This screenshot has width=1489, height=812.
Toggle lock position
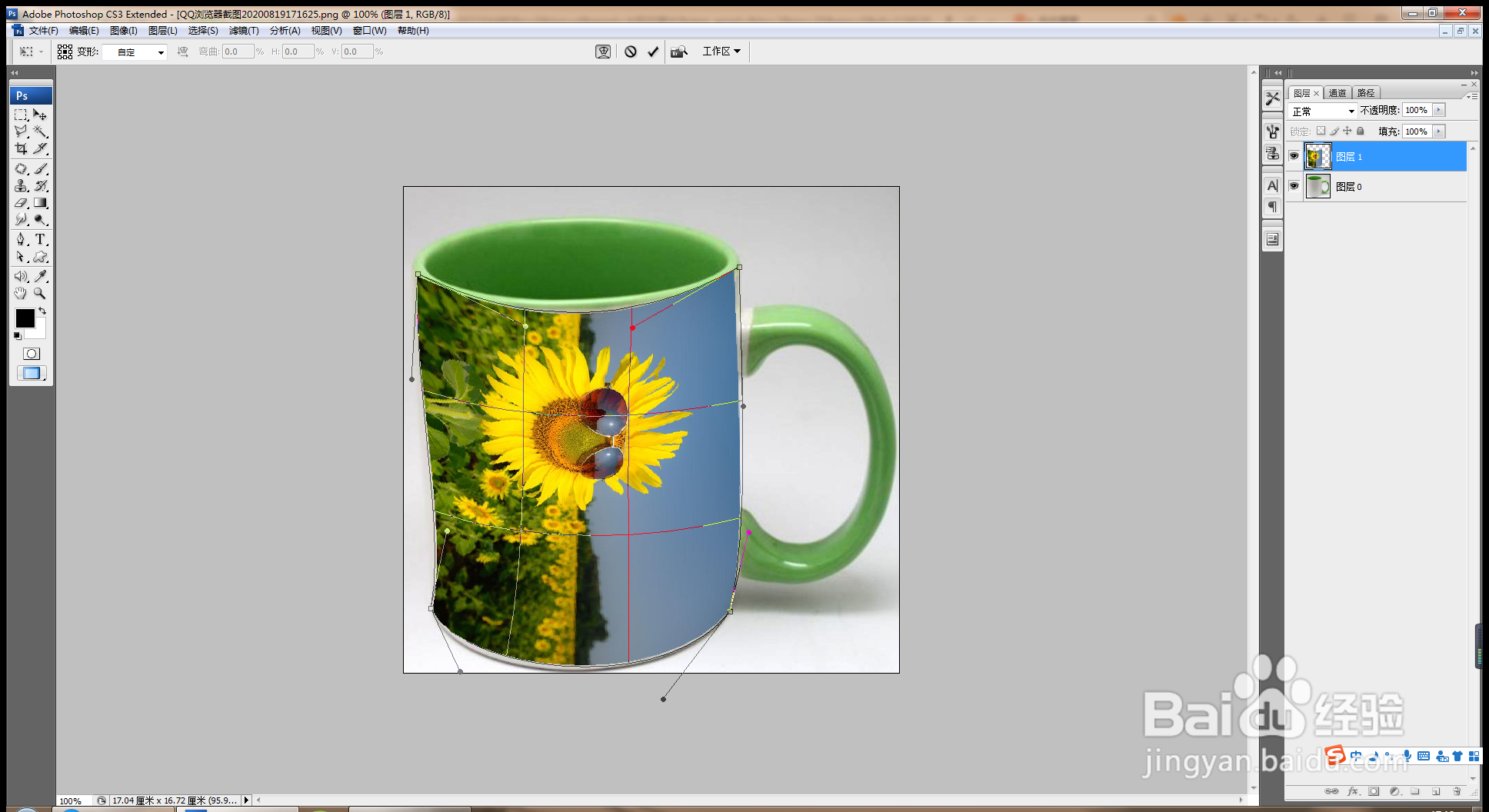(1347, 131)
